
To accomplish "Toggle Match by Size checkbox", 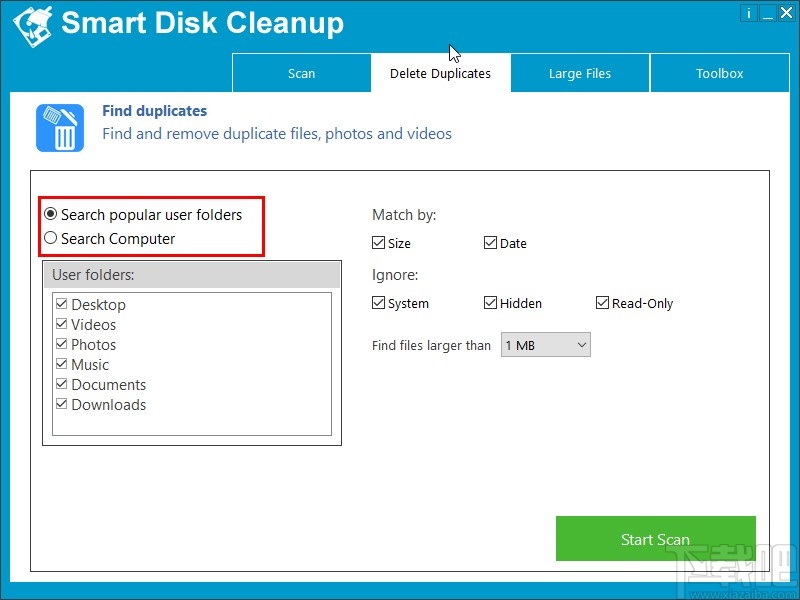I will [x=378, y=243].
